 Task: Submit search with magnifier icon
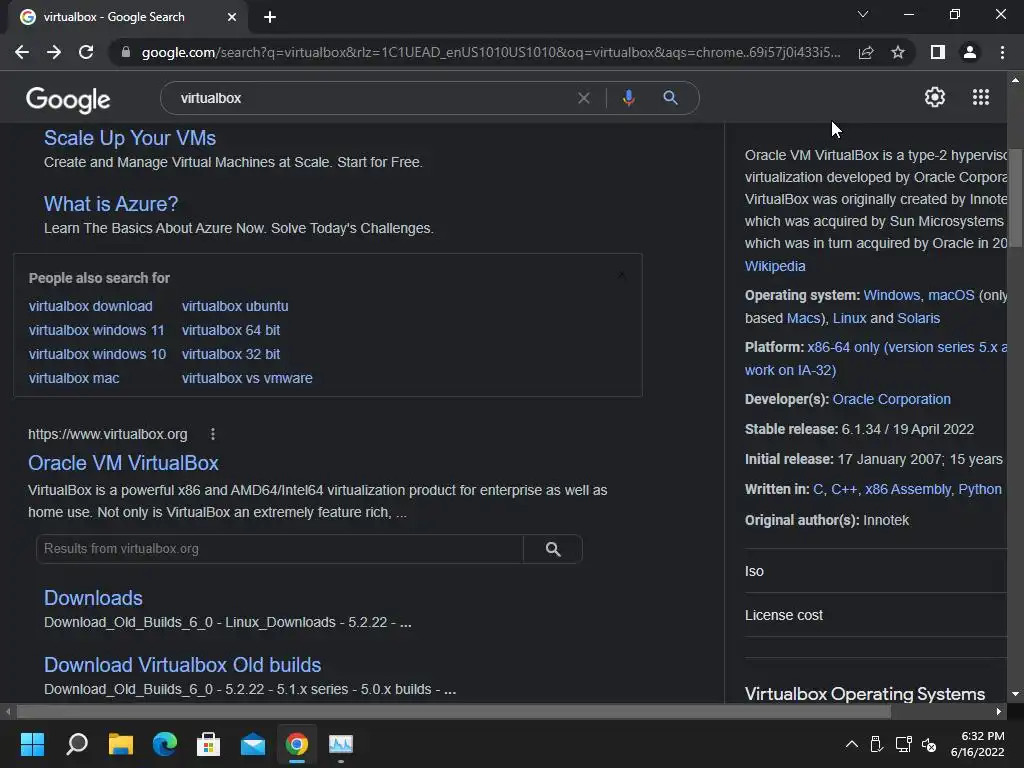pyautogui.click(x=670, y=98)
